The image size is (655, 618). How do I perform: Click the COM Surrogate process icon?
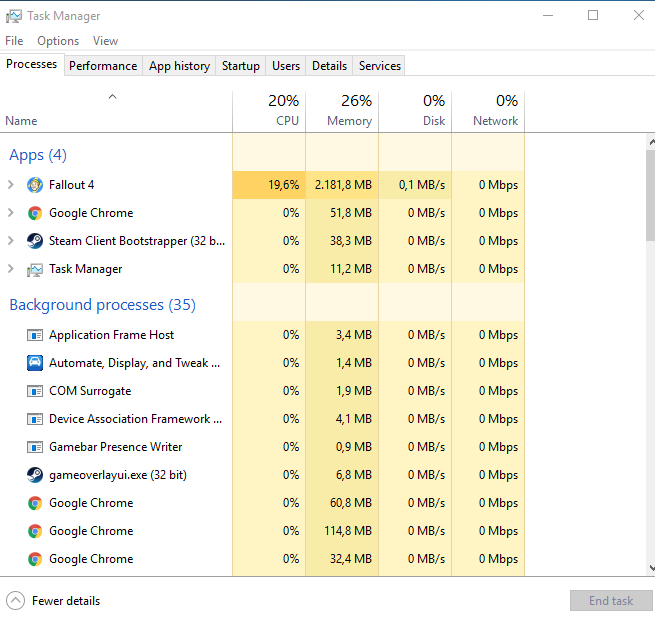click(35, 391)
